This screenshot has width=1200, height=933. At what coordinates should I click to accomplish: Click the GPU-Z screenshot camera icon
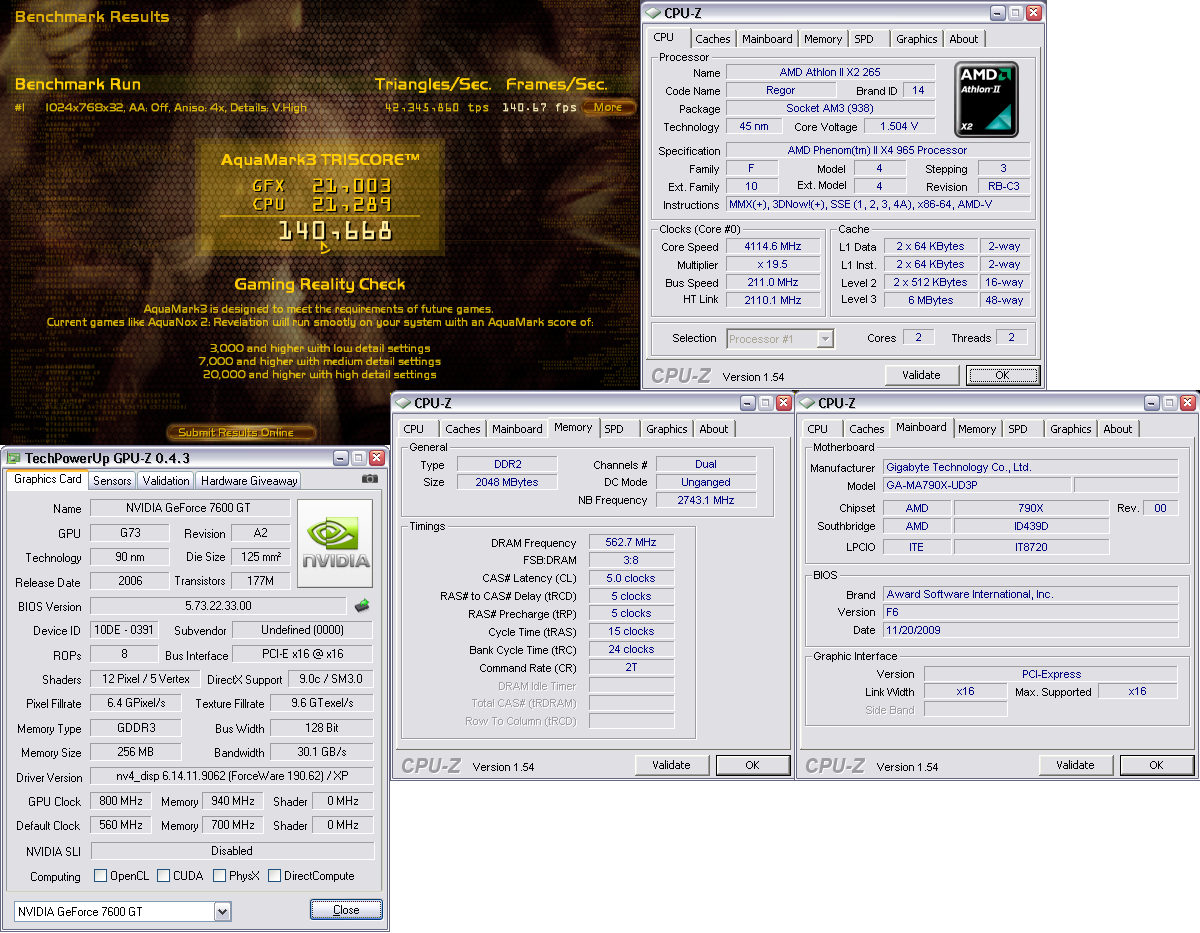[370, 479]
